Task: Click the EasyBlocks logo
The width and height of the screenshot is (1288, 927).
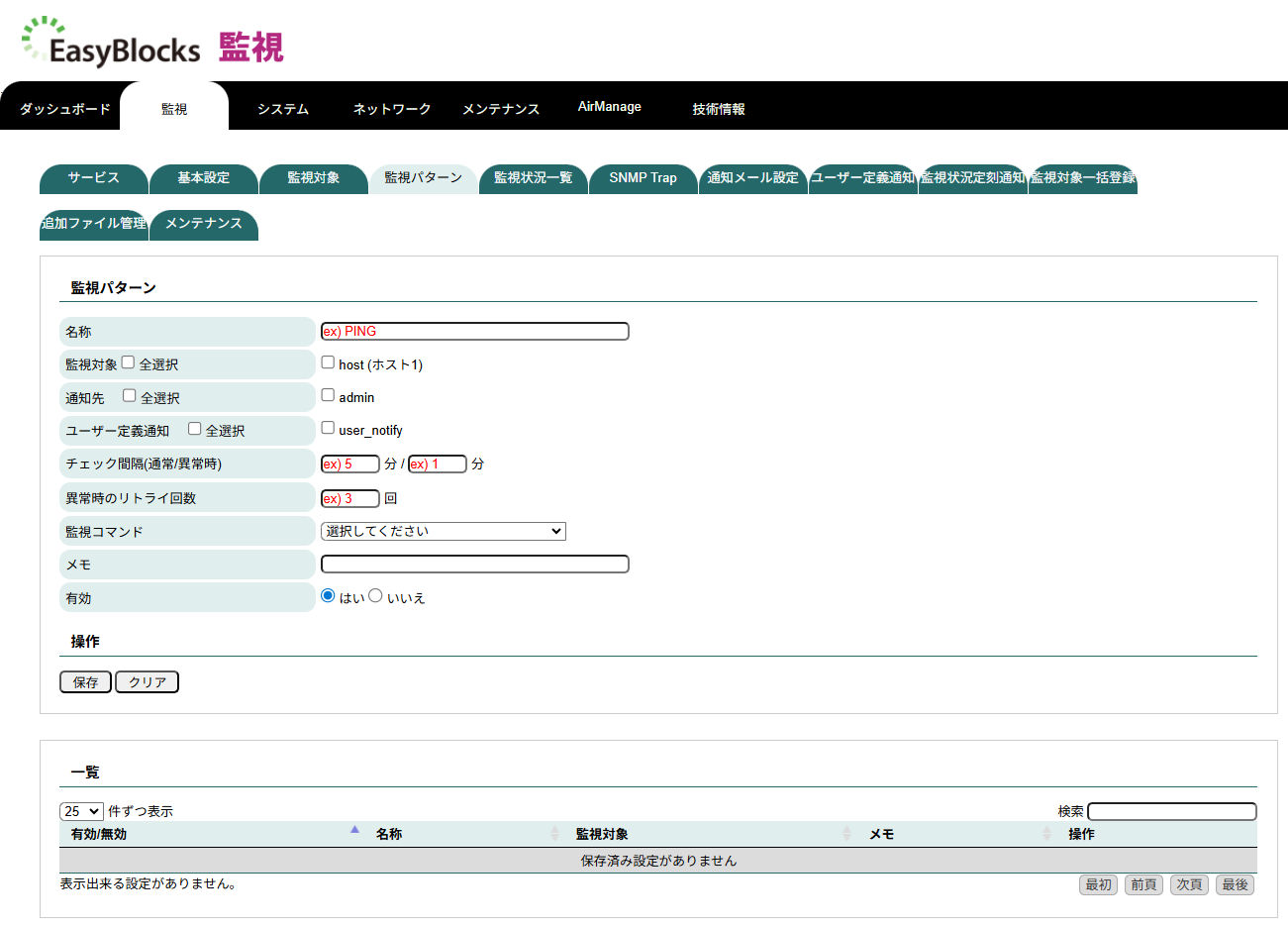Action: [x=111, y=44]
